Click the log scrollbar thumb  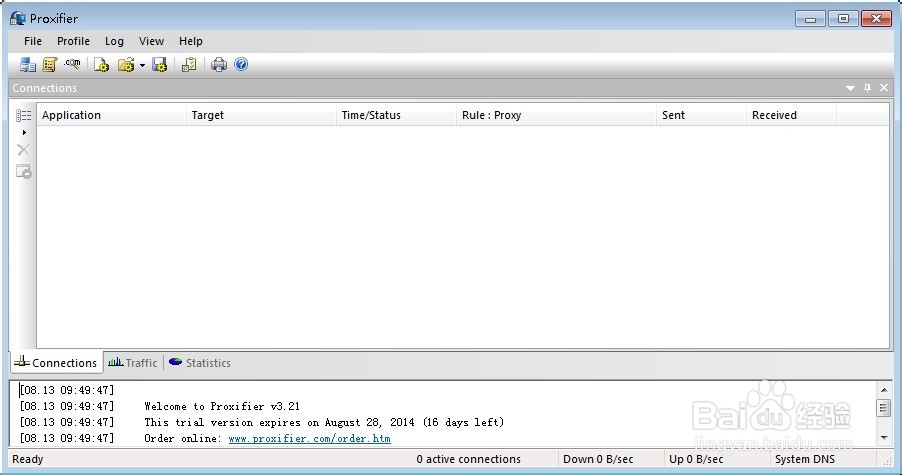pyautogui.click(x=884, y=408)
